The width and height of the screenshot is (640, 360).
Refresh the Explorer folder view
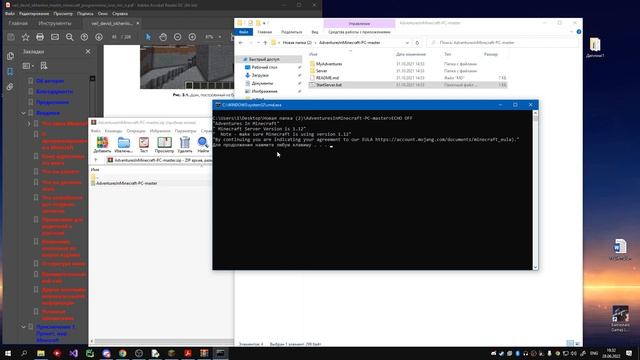pos(417,43)
